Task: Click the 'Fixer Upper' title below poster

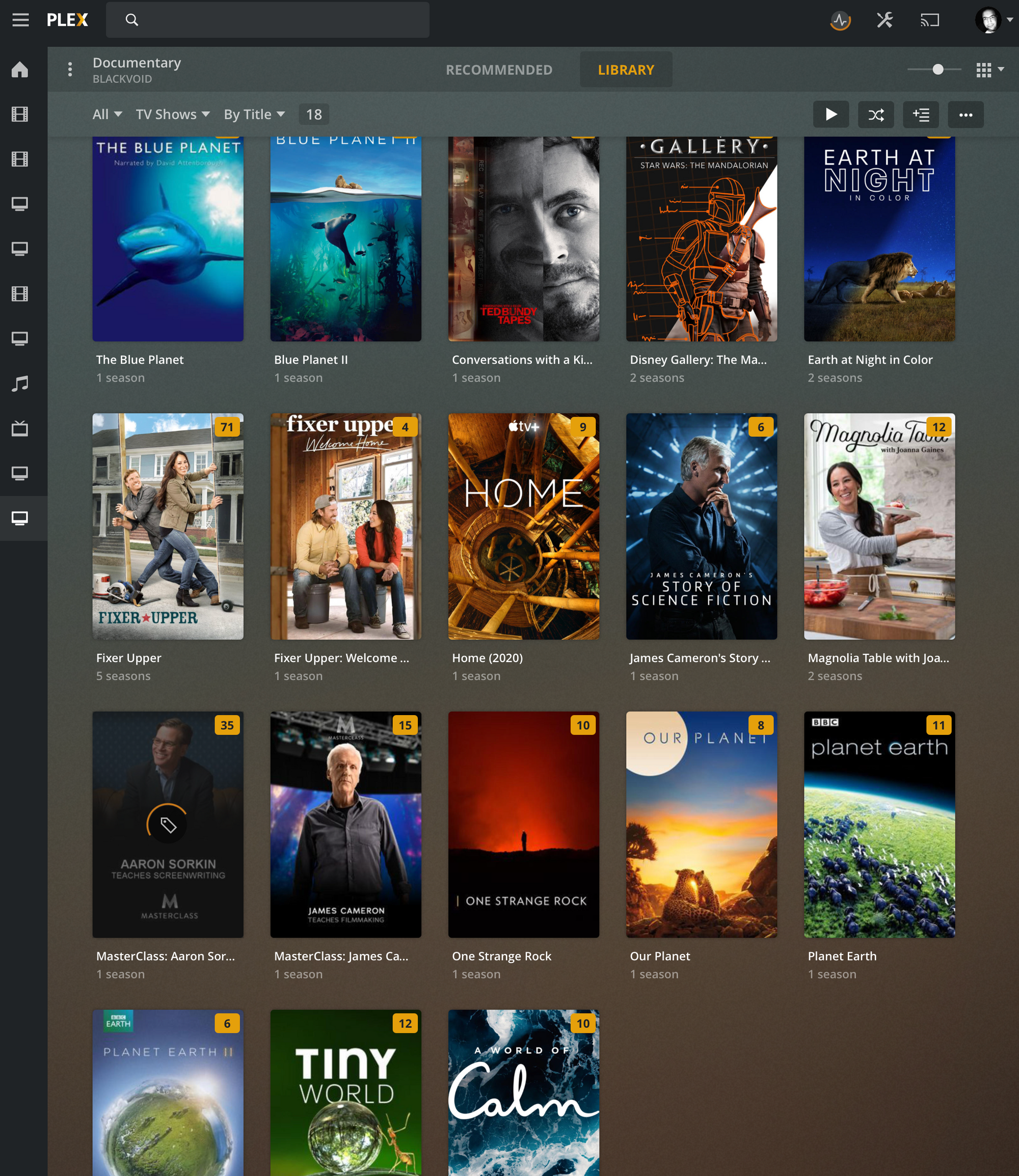Action: [x=128, y=658]
